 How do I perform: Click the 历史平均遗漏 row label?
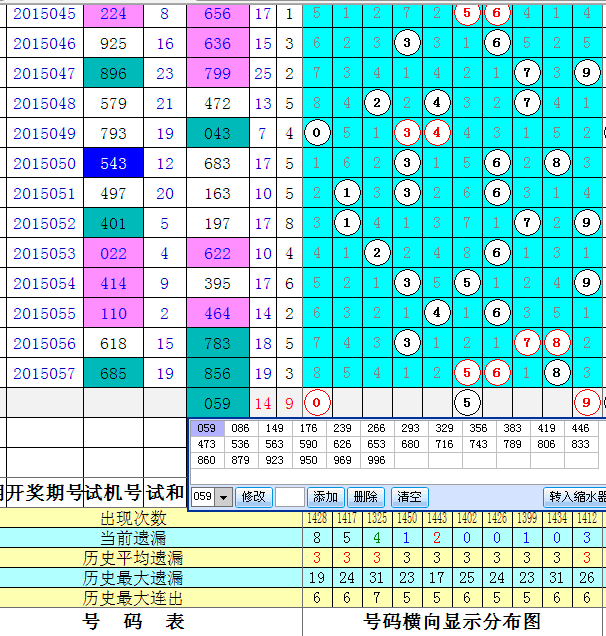pyautogui.click(x=133, y=558)
